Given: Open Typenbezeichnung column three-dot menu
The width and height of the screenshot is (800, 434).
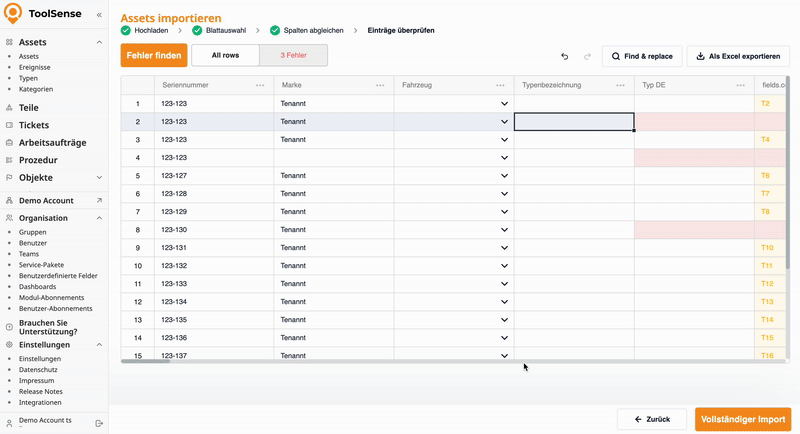Looking at the screenshot, I should [620, 86].
